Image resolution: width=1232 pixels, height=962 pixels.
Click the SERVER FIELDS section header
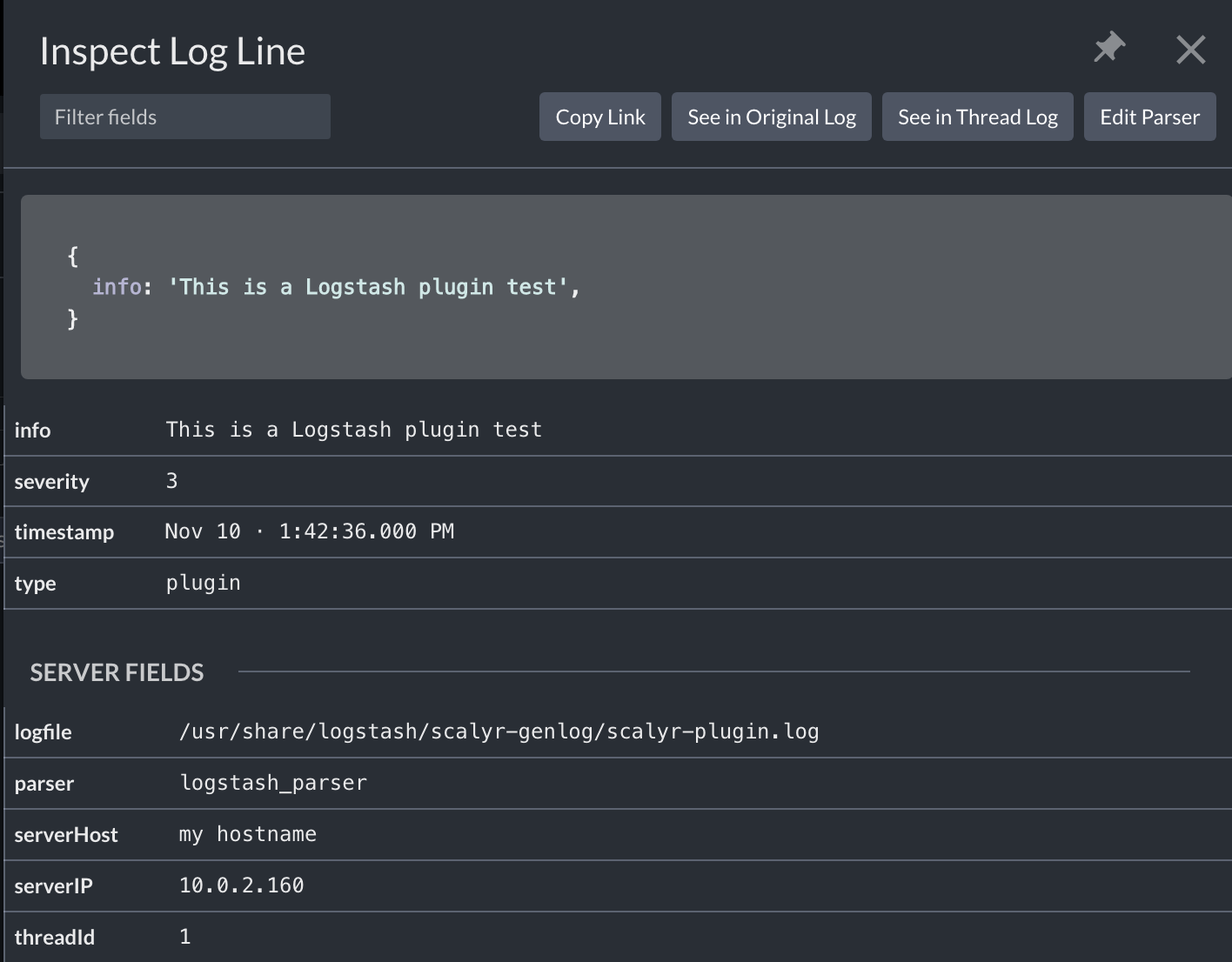point(117,672)
